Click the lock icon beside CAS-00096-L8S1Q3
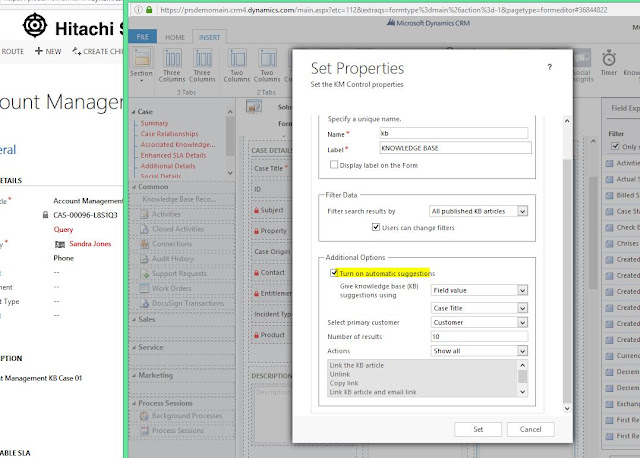Viewport: 640px width, 458px height. tap(45, 215)
